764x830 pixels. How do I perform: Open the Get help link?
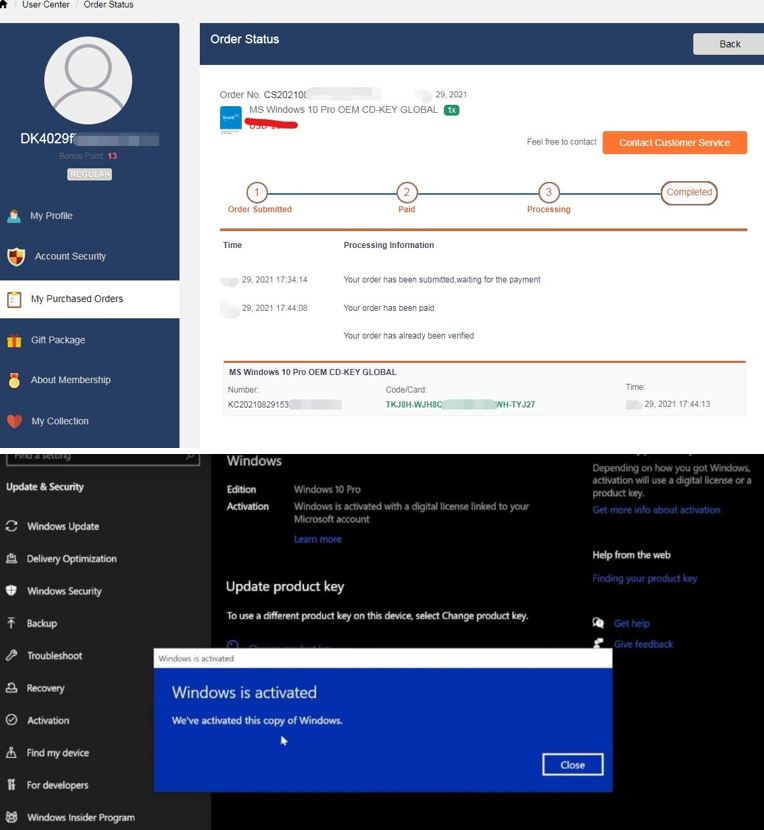pos(632,624)
